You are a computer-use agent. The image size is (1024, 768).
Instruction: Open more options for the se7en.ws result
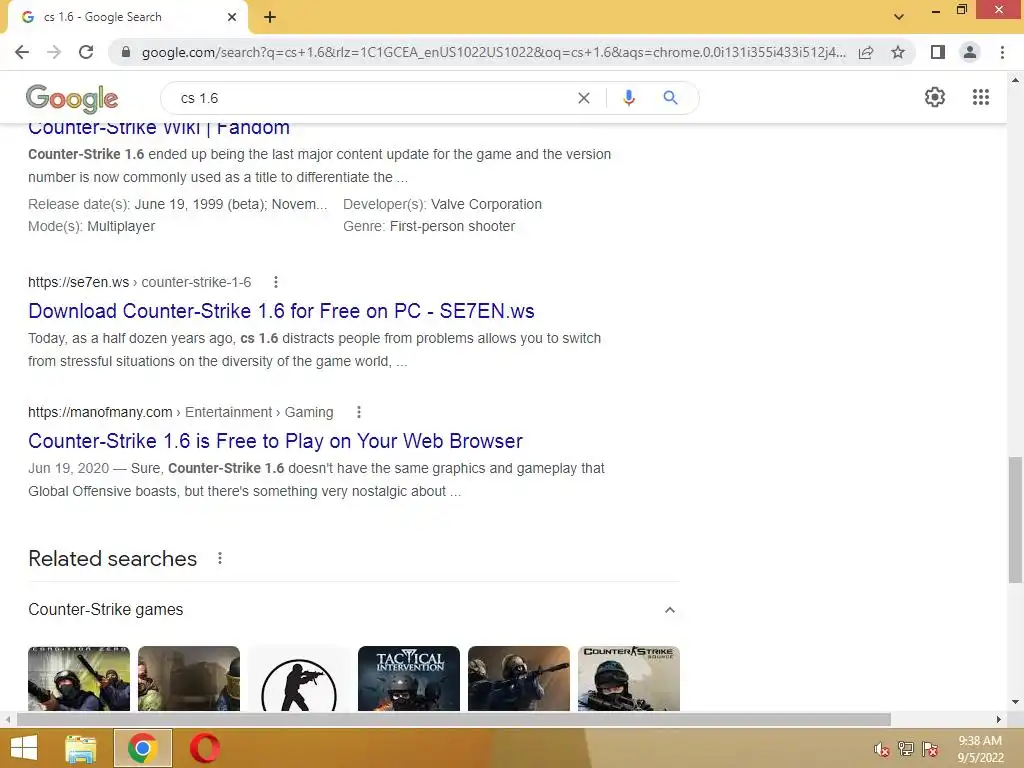coord(276,282)
